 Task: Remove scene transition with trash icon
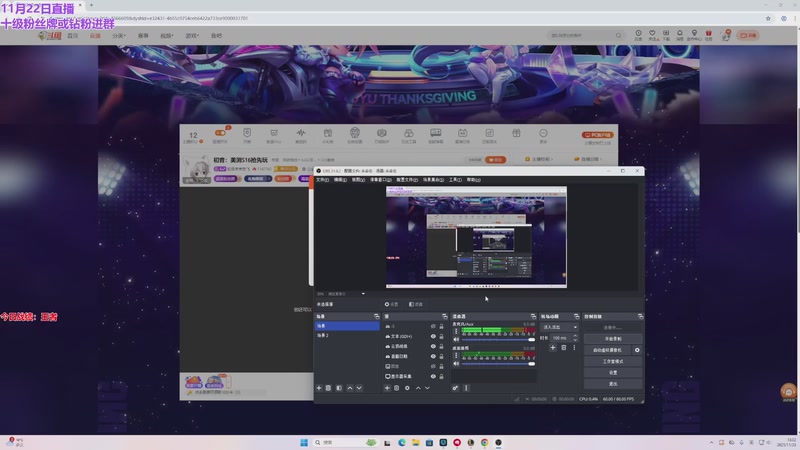point(564,348)
